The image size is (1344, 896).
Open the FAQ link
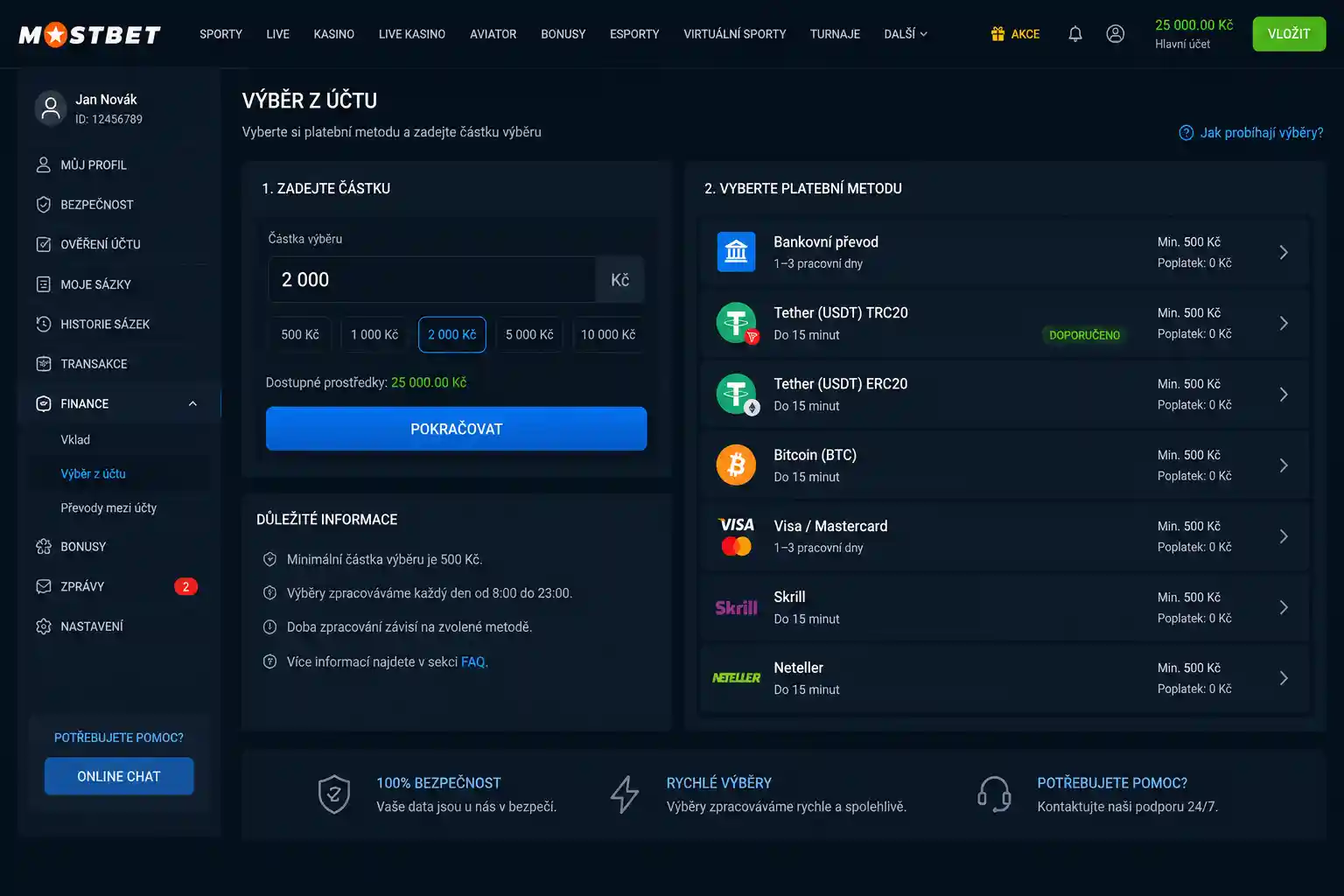pos(472,661)
